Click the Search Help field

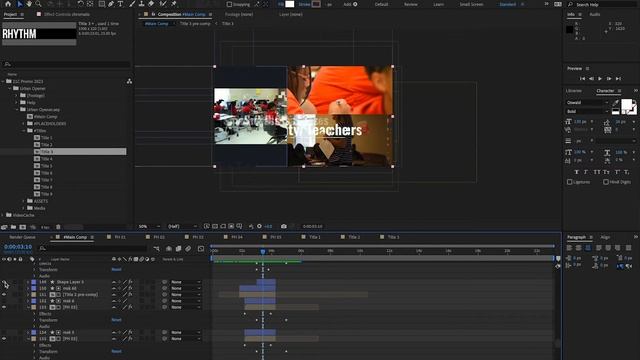click(x=603, y=4)
